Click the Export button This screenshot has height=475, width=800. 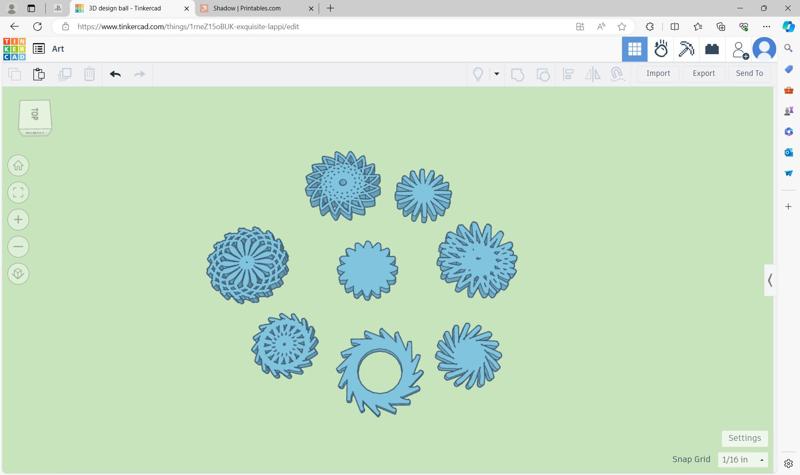coord(704,73)
